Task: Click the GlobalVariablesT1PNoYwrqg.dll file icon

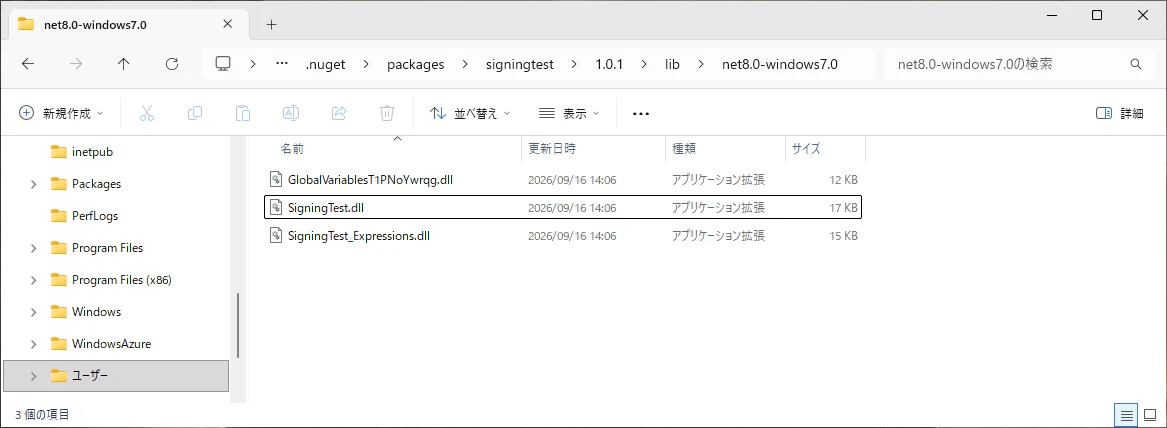Action: pos(276,179)
